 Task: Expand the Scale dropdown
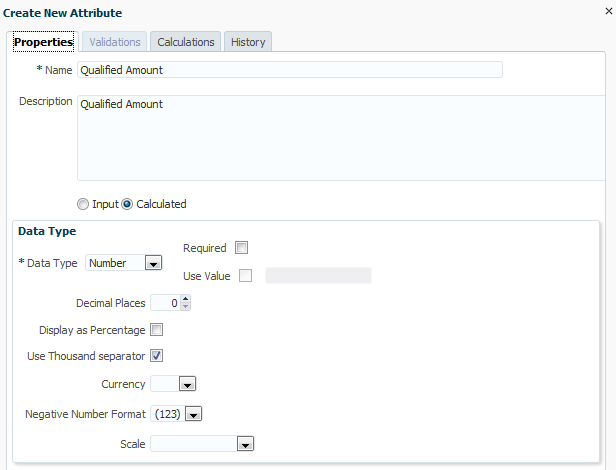pyautogui.click(x=245, y=443)
